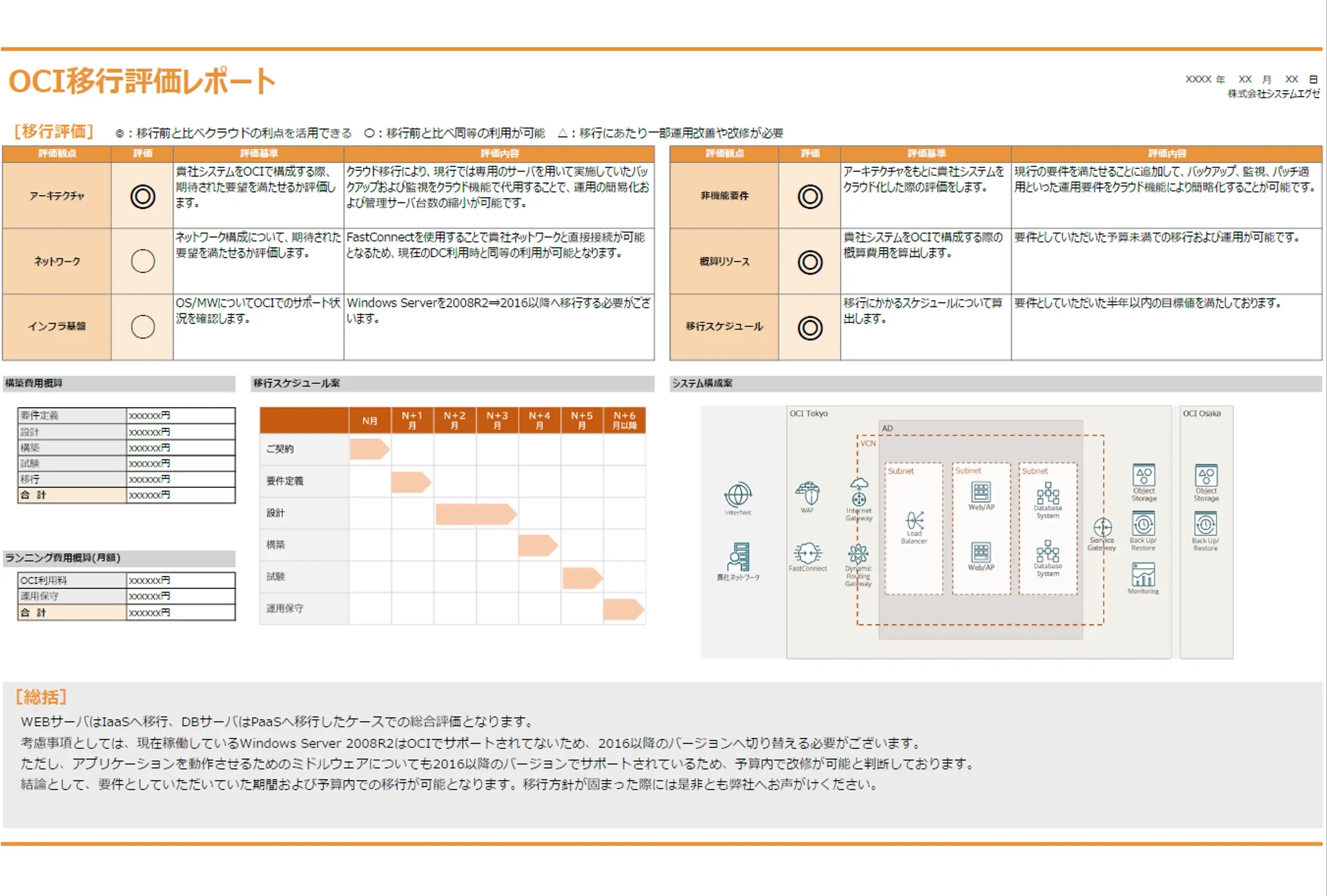Click the 移行スケジュール案 section header
The width and height of the screenshot is (1327, 896).
297,383
